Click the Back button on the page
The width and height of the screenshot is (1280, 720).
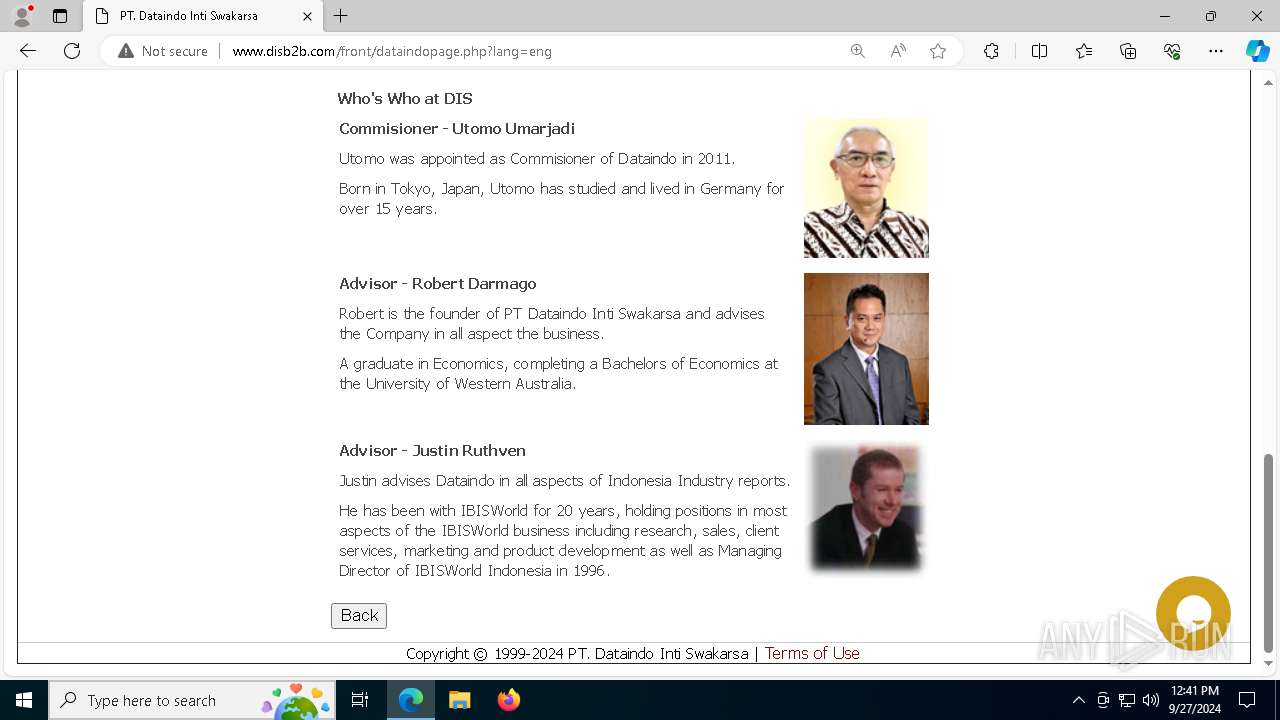pos(359,616)
